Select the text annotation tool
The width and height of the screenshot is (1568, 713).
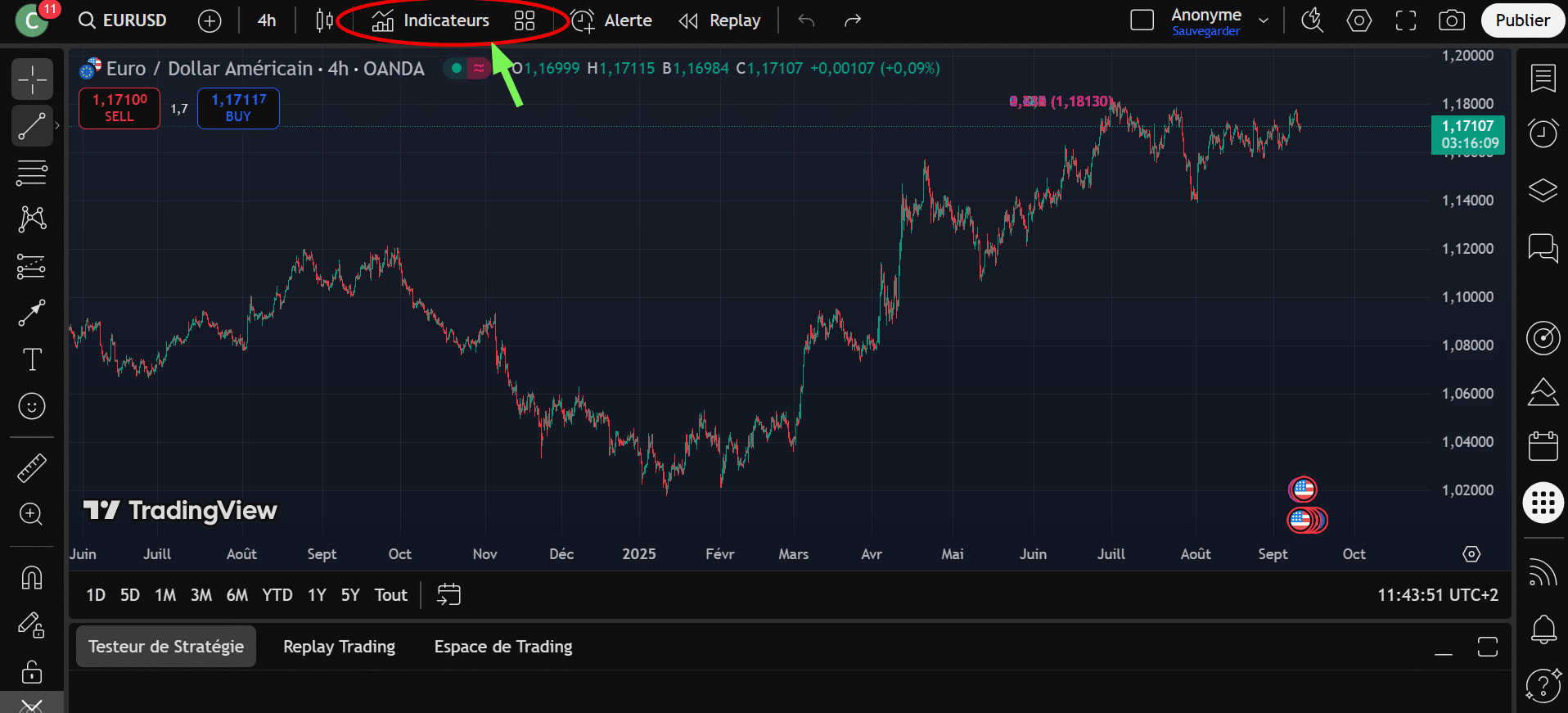[32, 359]
